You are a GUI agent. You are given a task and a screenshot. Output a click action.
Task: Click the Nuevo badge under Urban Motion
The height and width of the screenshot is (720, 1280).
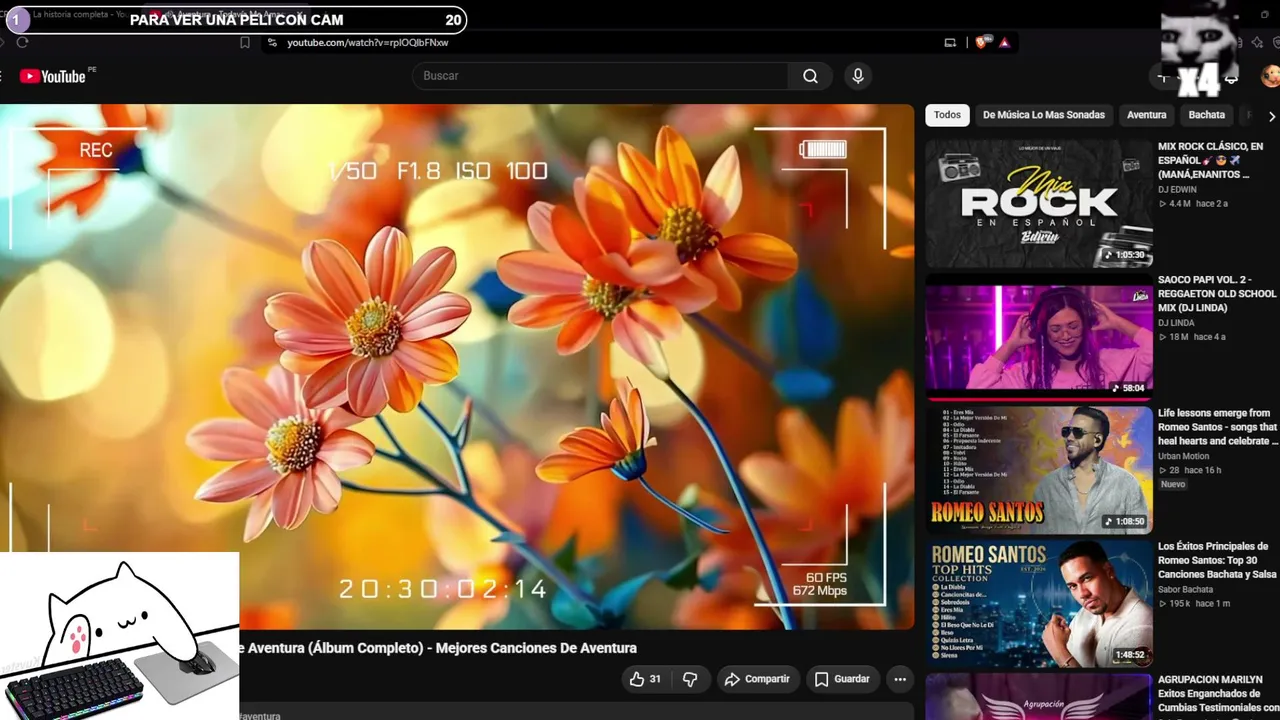coord(1173,485)
